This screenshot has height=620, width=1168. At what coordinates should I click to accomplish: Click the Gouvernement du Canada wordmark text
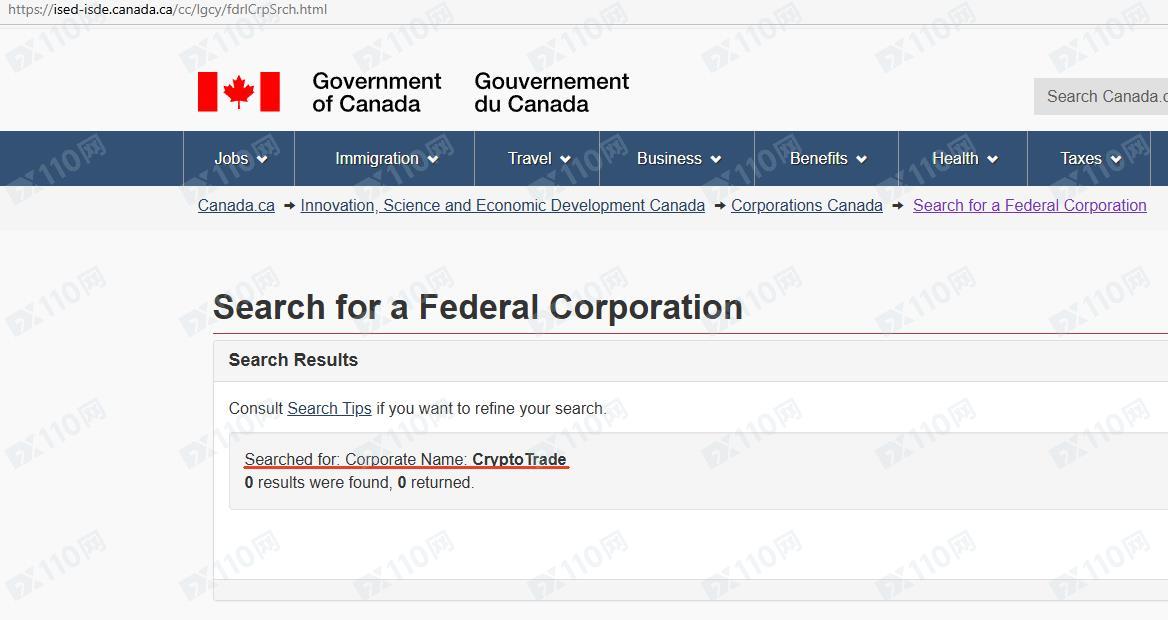tap(552, 92)
